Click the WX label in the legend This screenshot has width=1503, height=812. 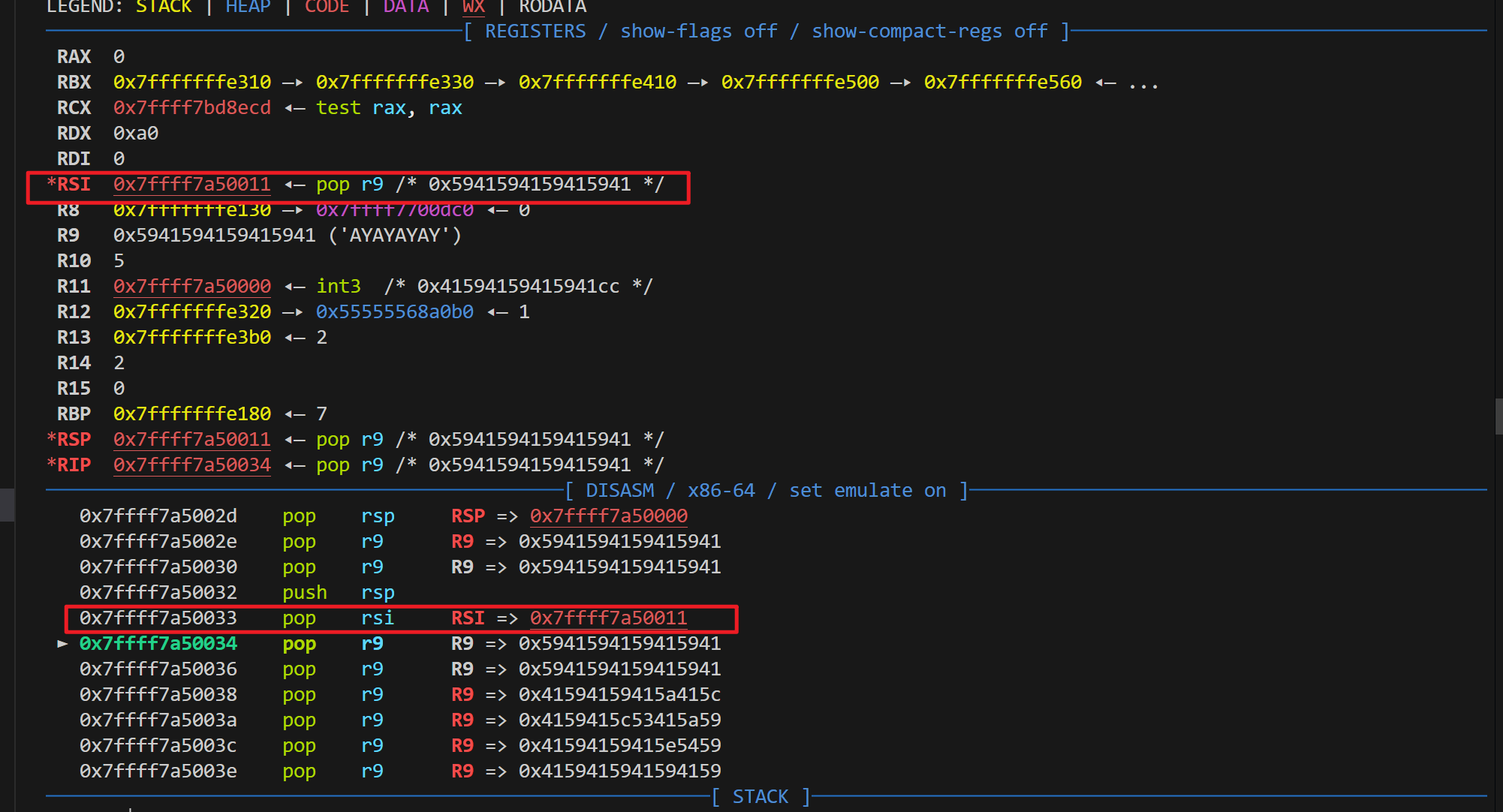(x=473, y=7)
